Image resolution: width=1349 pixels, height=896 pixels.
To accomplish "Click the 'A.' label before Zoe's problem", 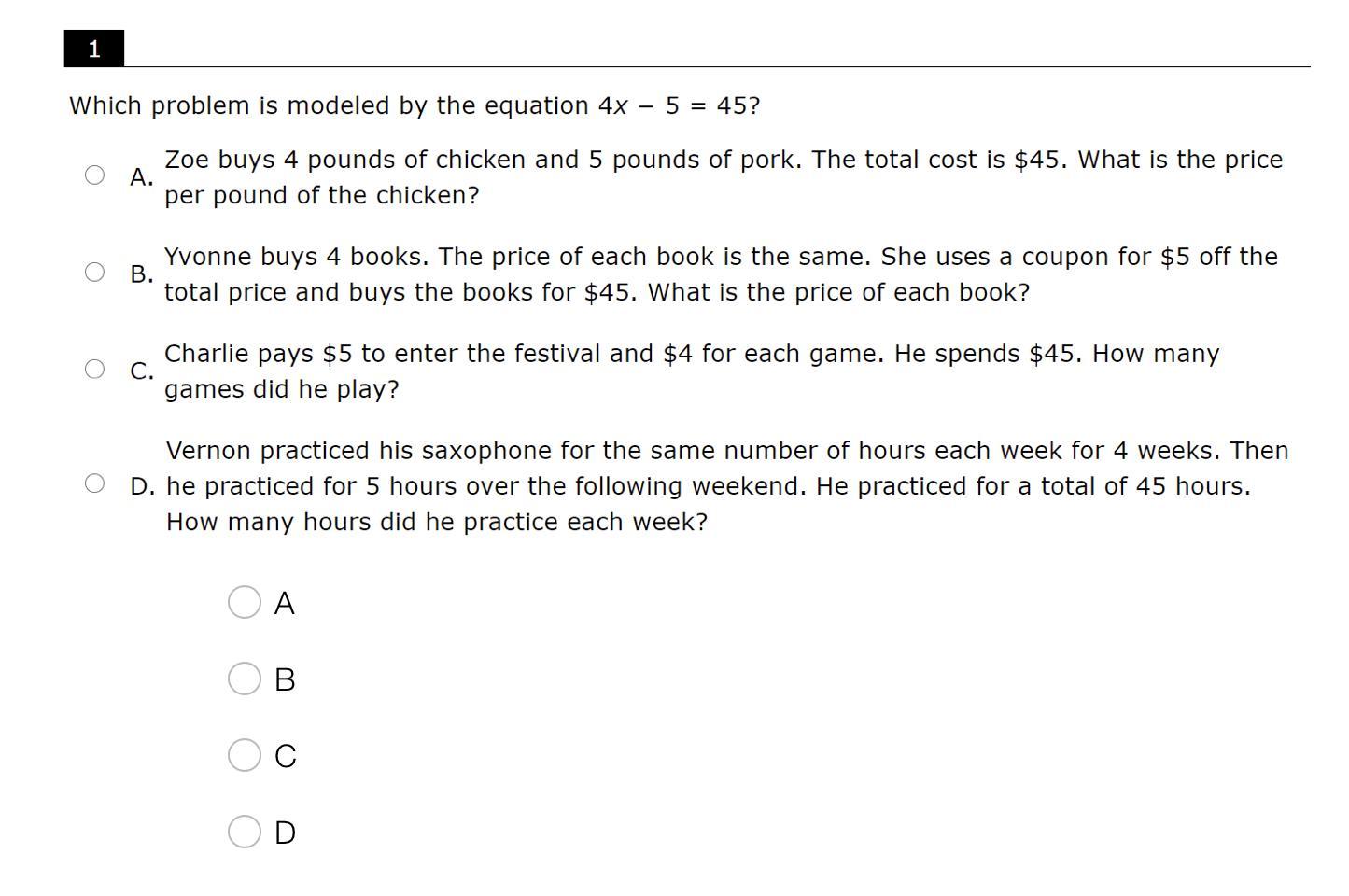I will (141, 176).
